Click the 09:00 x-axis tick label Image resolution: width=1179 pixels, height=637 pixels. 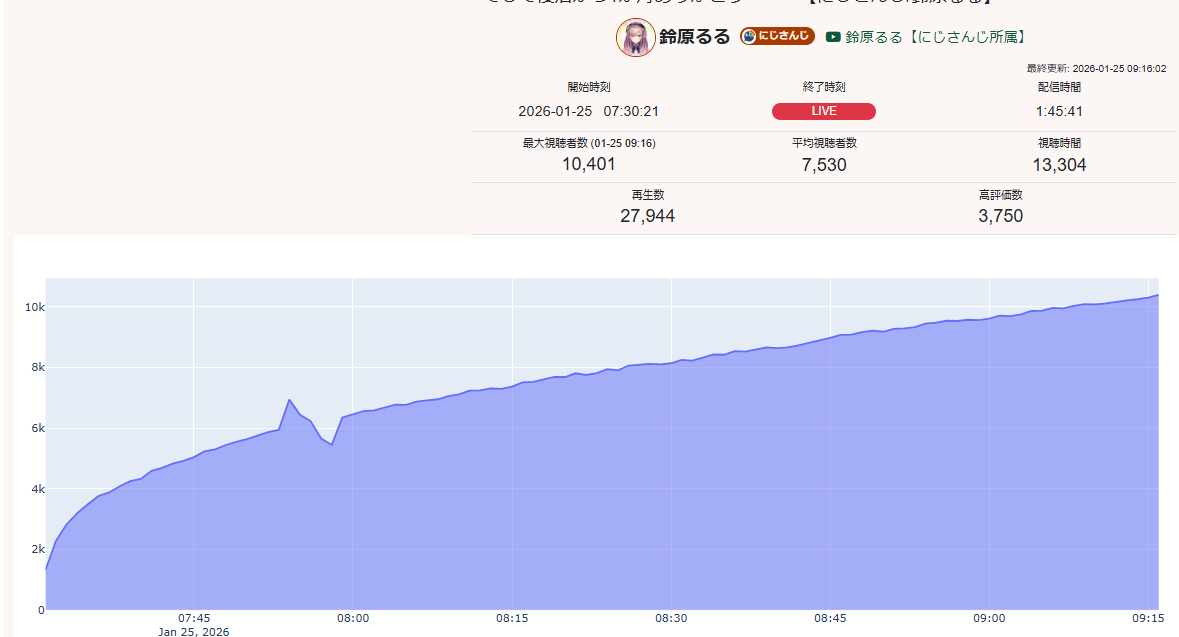989,618
